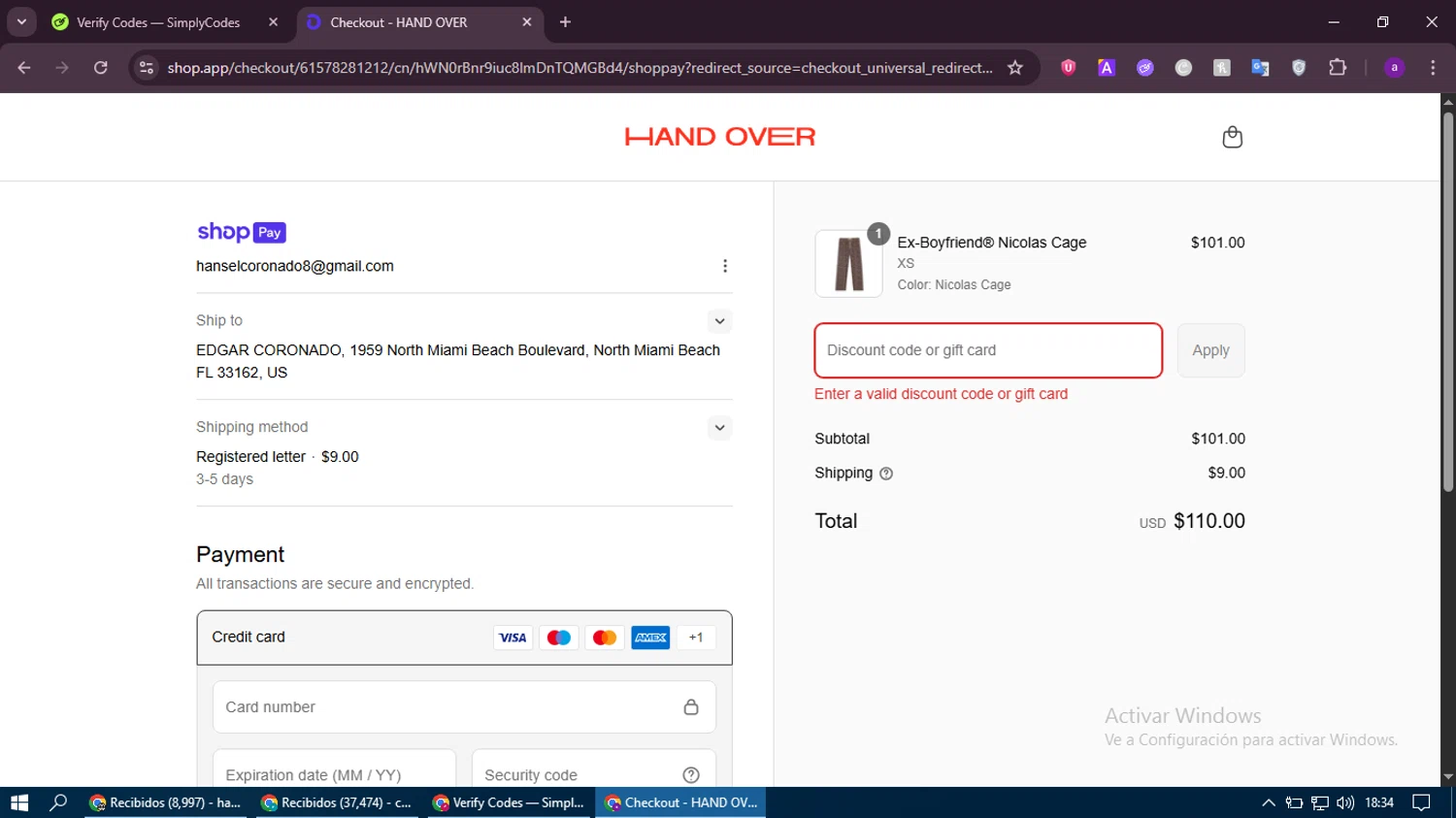
Task: Click the email hanselcoronado8@gmail.com
Action: point(295,266)
